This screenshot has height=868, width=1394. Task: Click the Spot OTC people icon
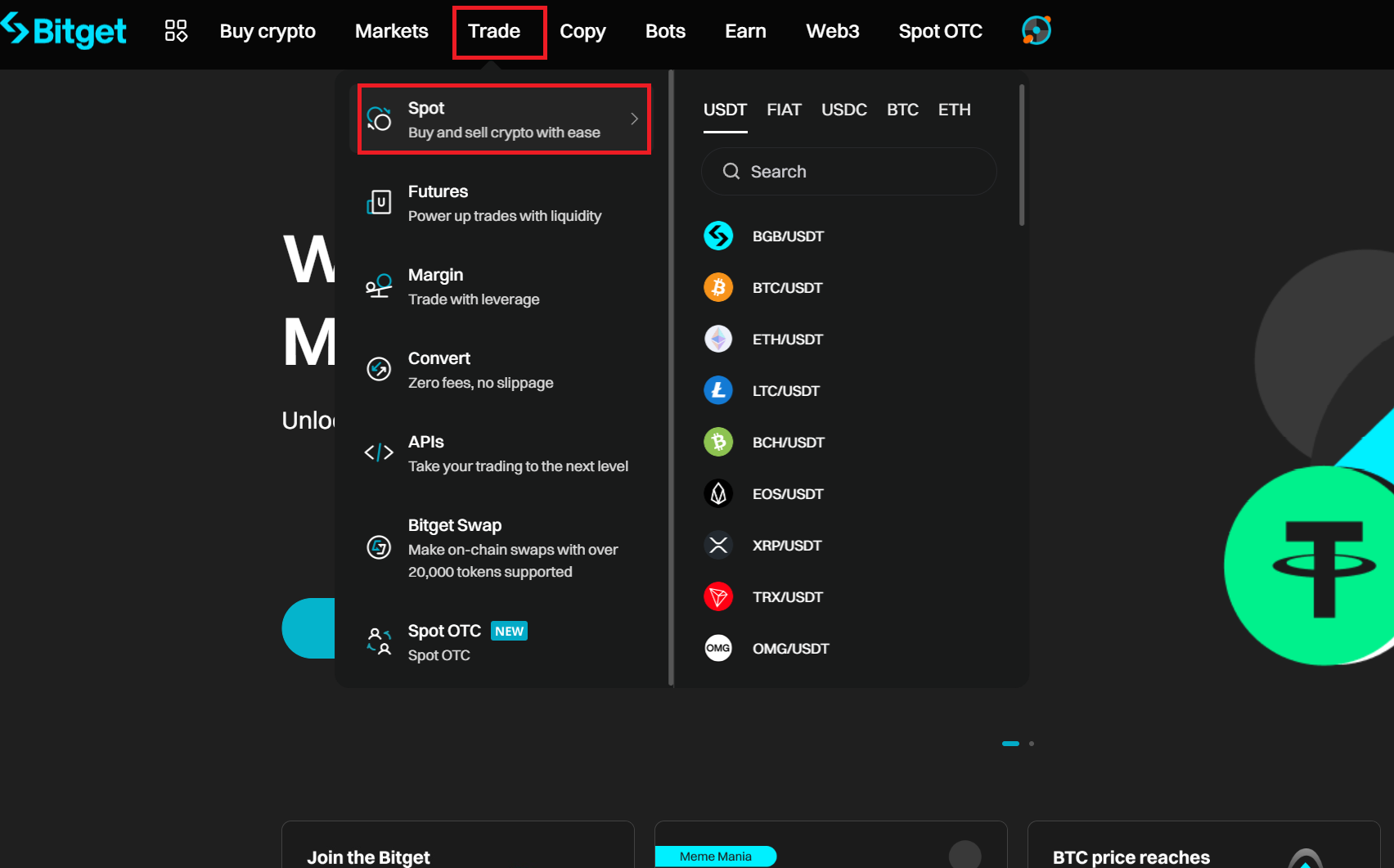[x=379, y=641]
